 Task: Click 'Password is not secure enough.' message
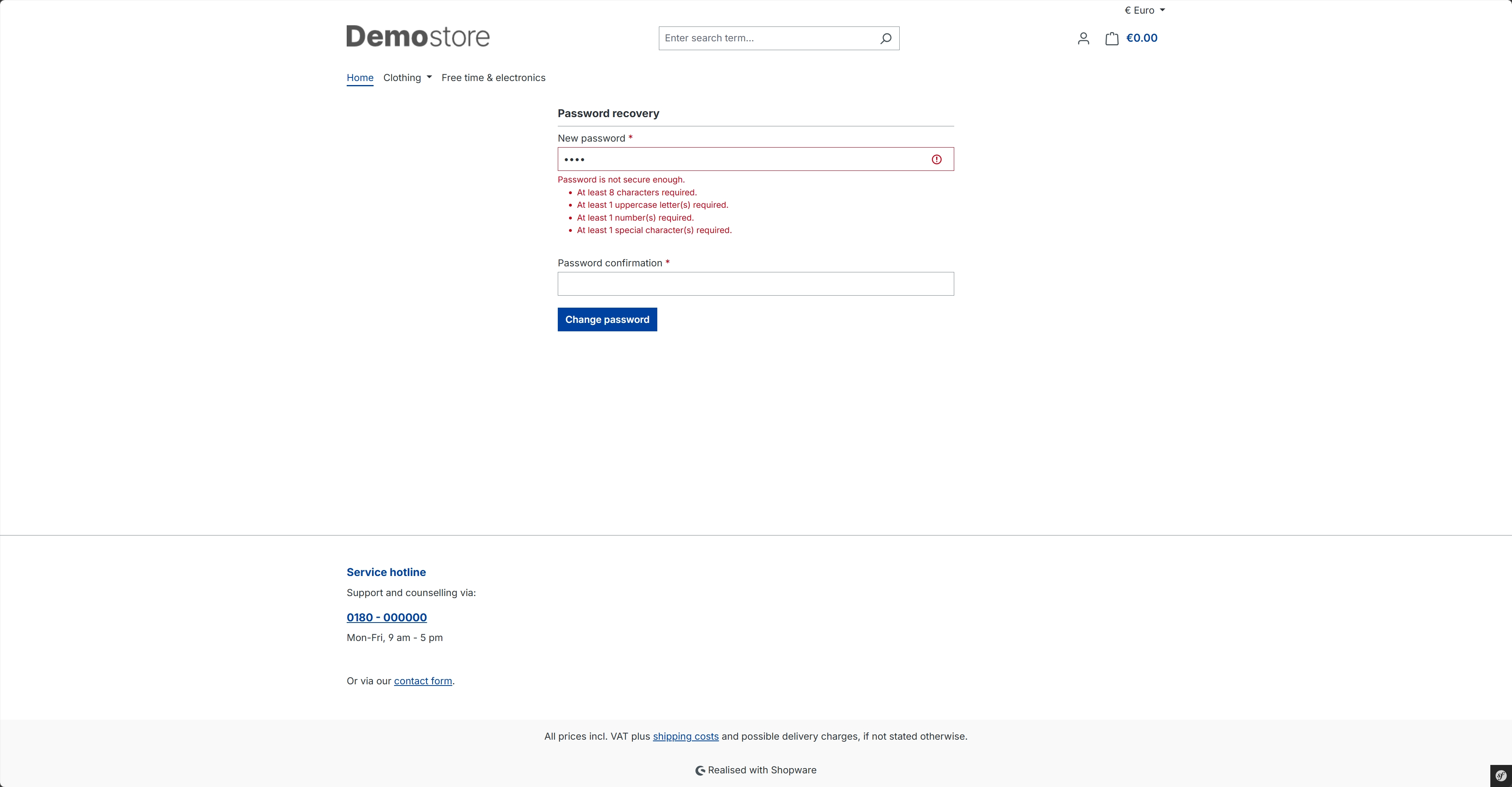pos(621,180)
